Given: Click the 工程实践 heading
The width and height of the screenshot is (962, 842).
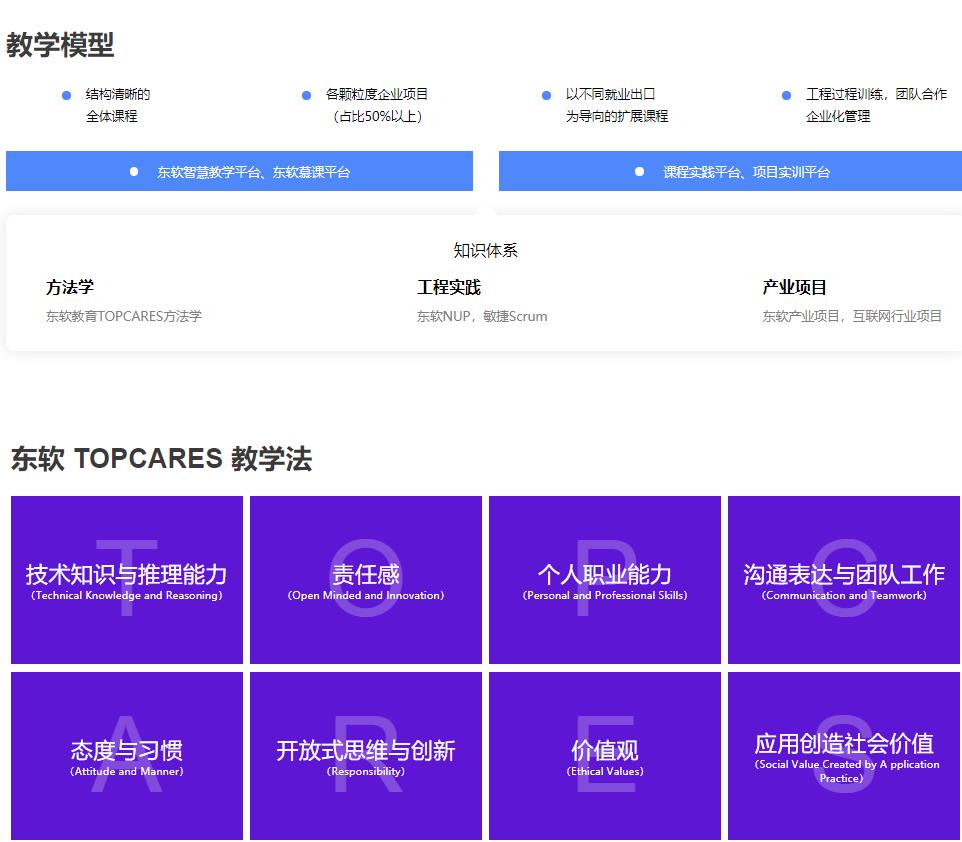Looking at the screenshot, I should [447, 287].
